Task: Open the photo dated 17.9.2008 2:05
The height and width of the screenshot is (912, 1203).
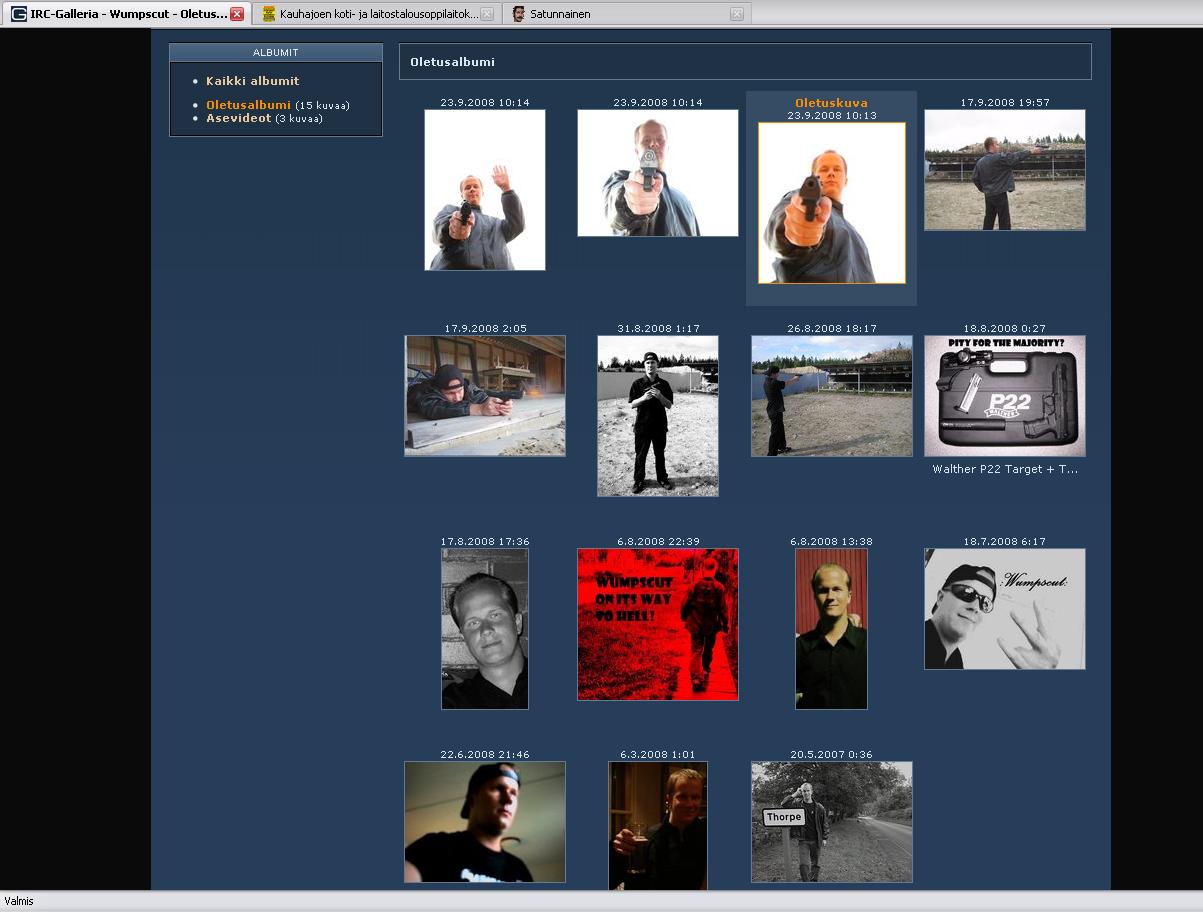Action: point(485,396)
